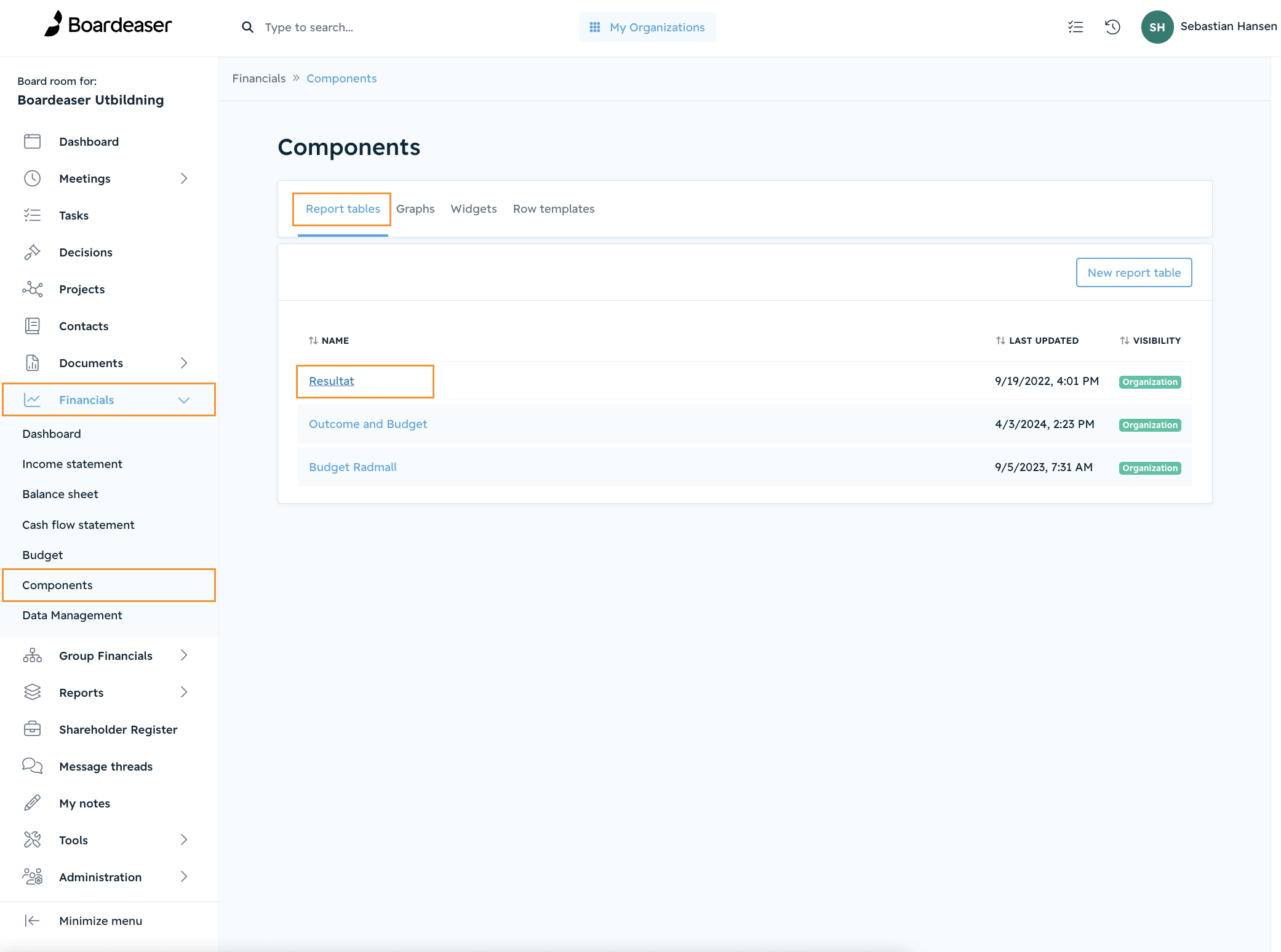Expand the Administration submenu chevron

(x=183, y=877)
